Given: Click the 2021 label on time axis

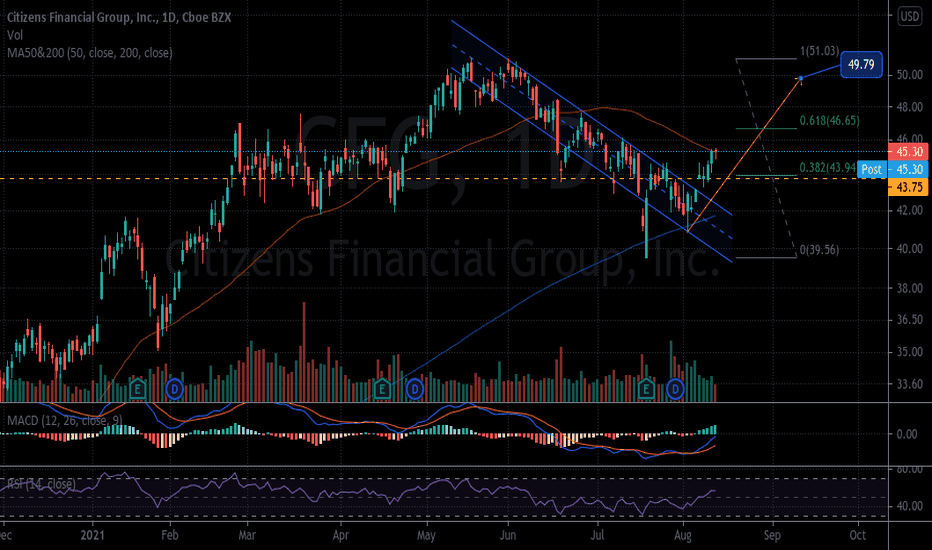Looking at the screenshot, I should tap(92, 535).
